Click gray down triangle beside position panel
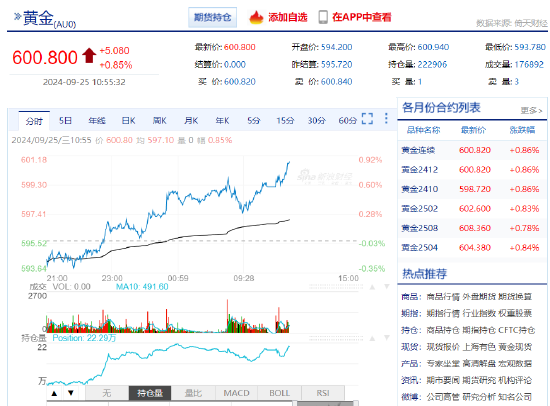Screen dimensions: 550x406 (x=387, y=338)
